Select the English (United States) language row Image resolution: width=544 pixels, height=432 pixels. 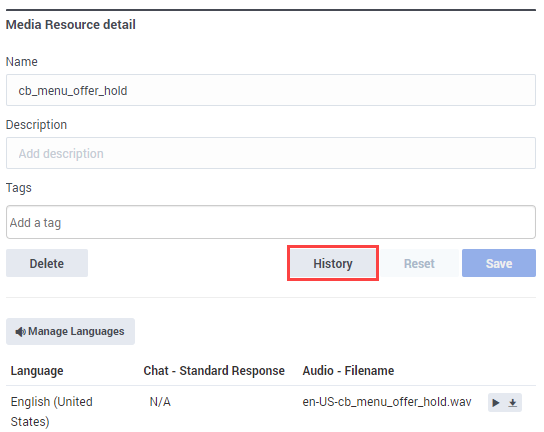click(x=271, y=409)
